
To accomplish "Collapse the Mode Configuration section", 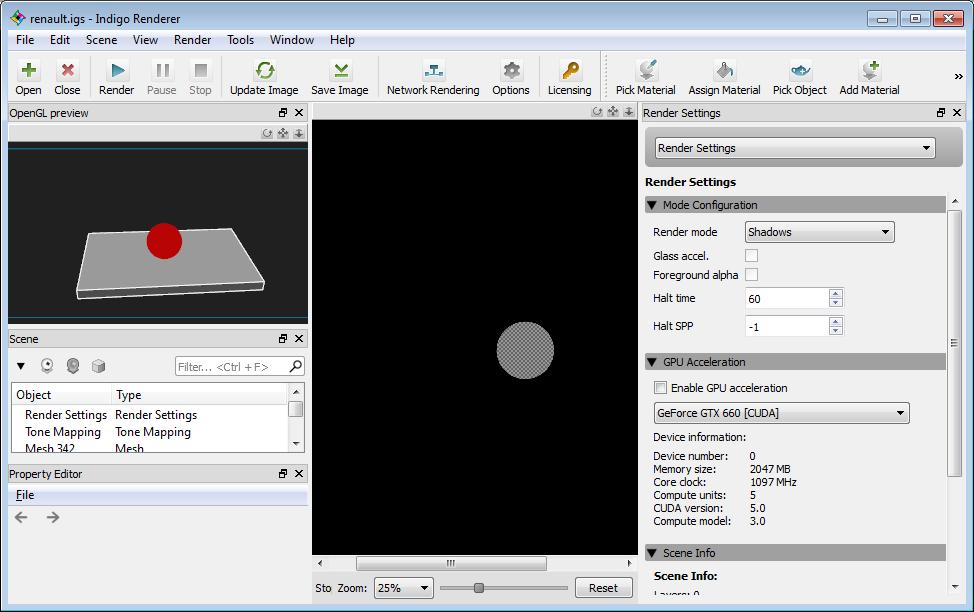I will [652, 205].
